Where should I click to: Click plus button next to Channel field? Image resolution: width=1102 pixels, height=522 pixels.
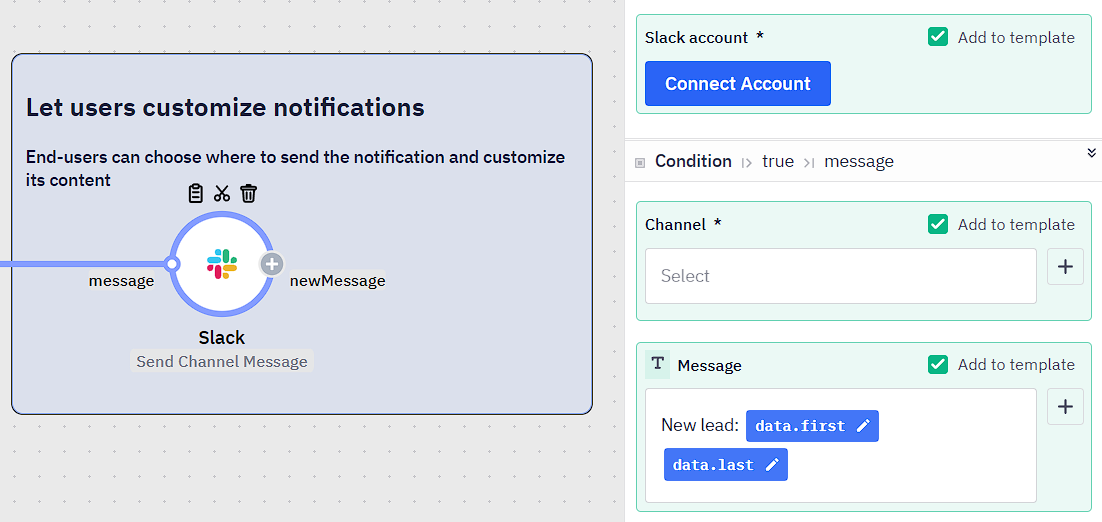(x=1065, y=266)
